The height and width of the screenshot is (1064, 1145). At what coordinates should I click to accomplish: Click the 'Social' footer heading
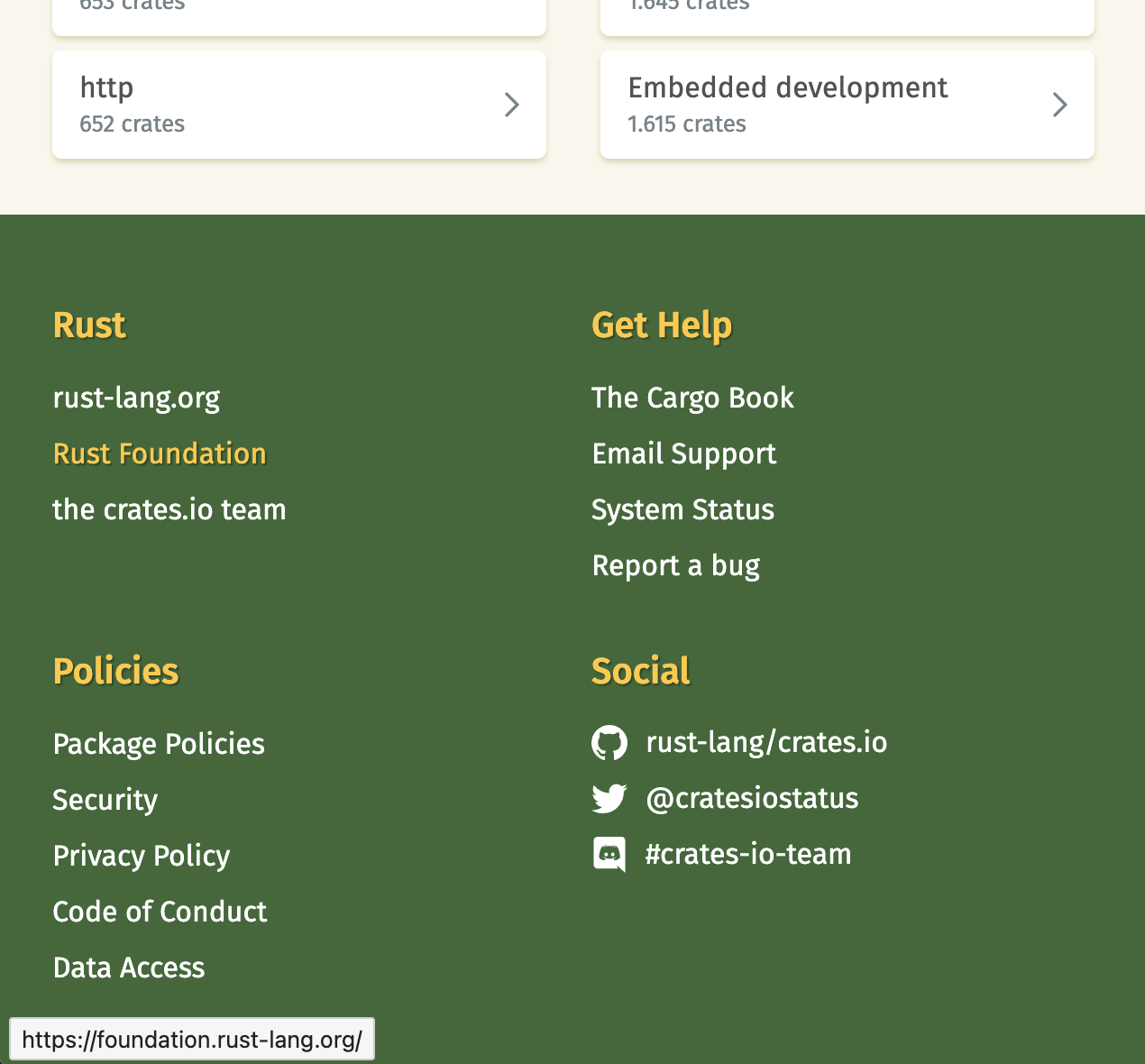click(x=641, y=671)
